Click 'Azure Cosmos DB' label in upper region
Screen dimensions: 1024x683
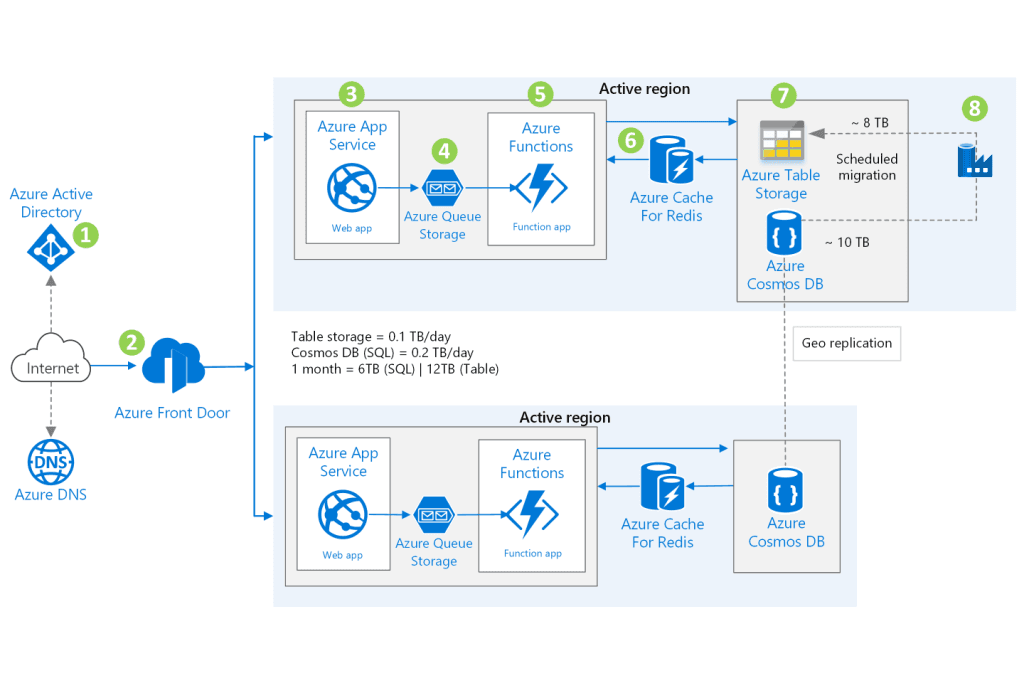coord(785,275)
